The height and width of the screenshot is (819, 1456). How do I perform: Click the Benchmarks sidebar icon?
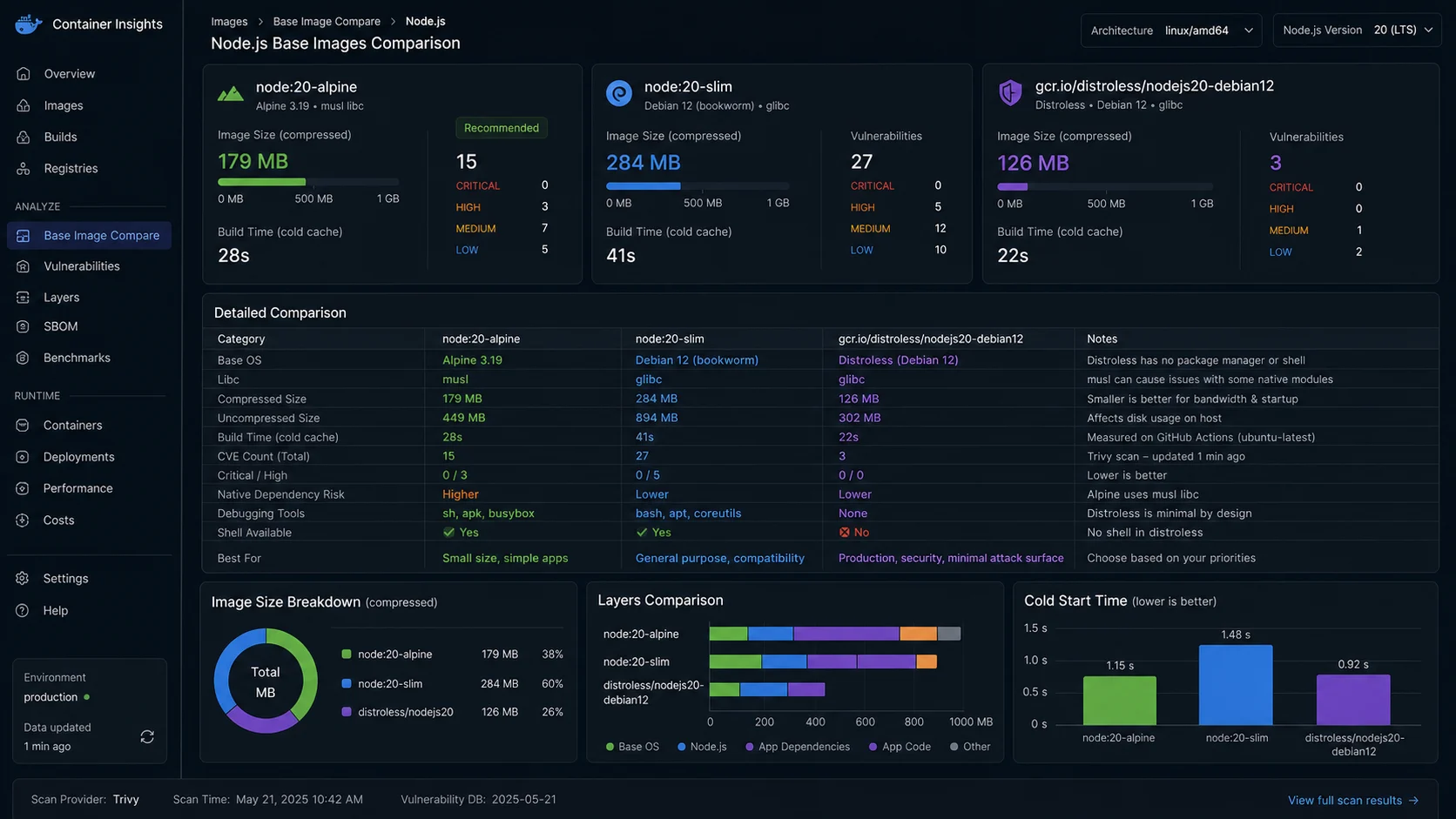[x=24, y=358]
